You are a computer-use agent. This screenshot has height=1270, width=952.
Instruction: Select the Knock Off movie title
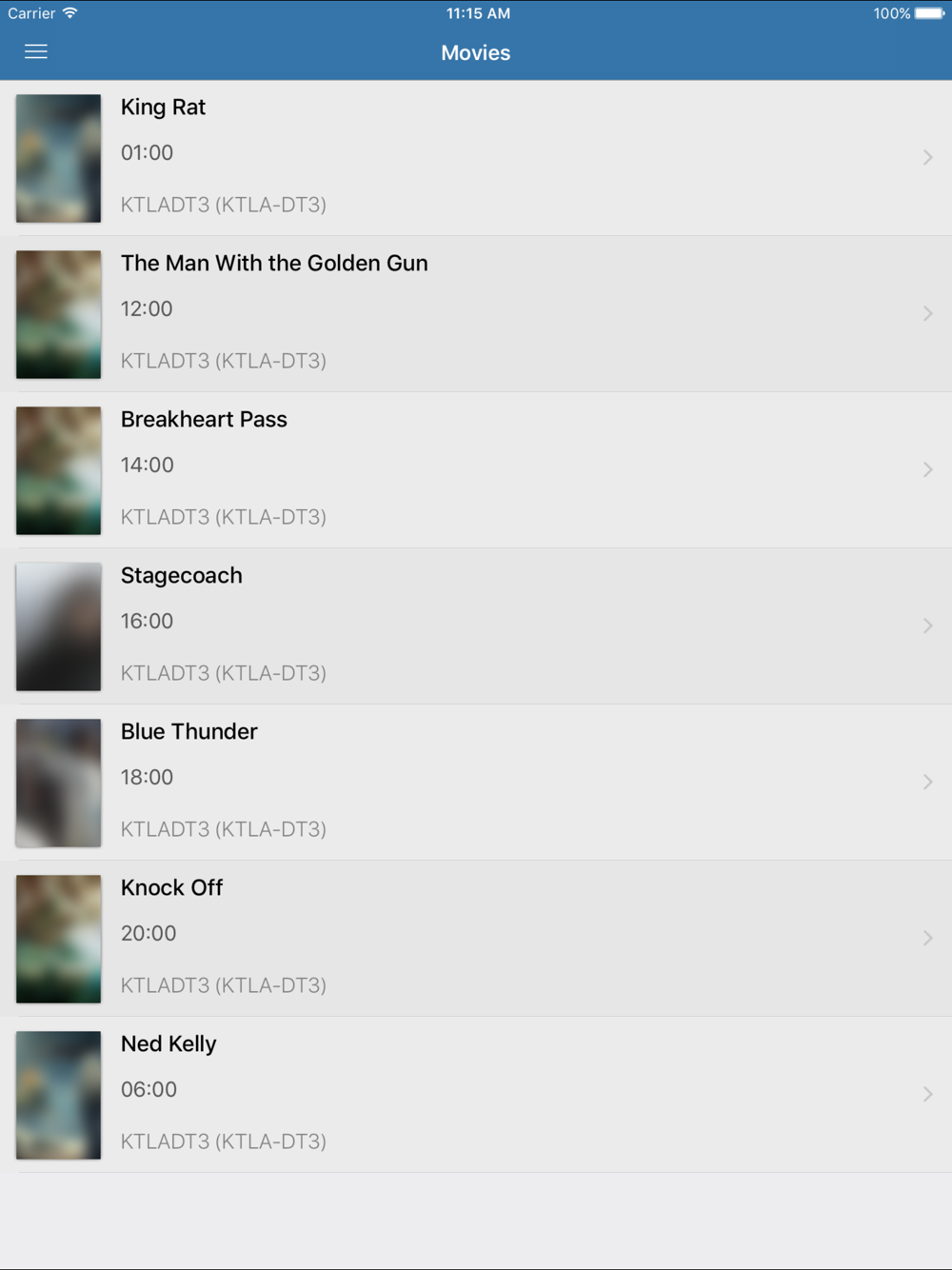tap(171, 887)
